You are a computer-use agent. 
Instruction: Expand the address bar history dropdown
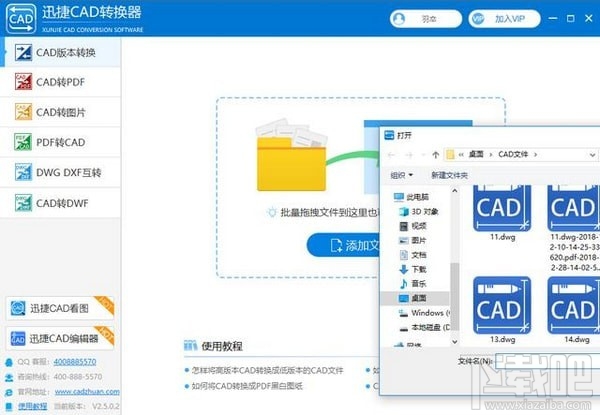click(592, 155)
